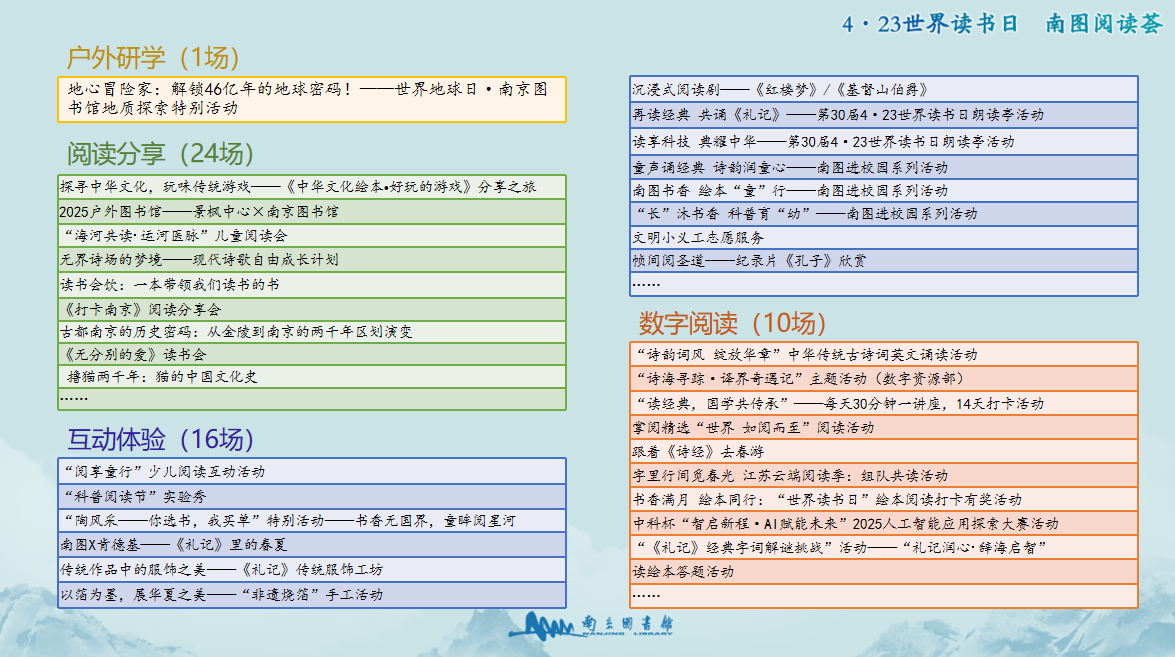Click '"阅享童行"少儿阅读互动活动' row
The image size is (1175, 657).
click(312, 471)
